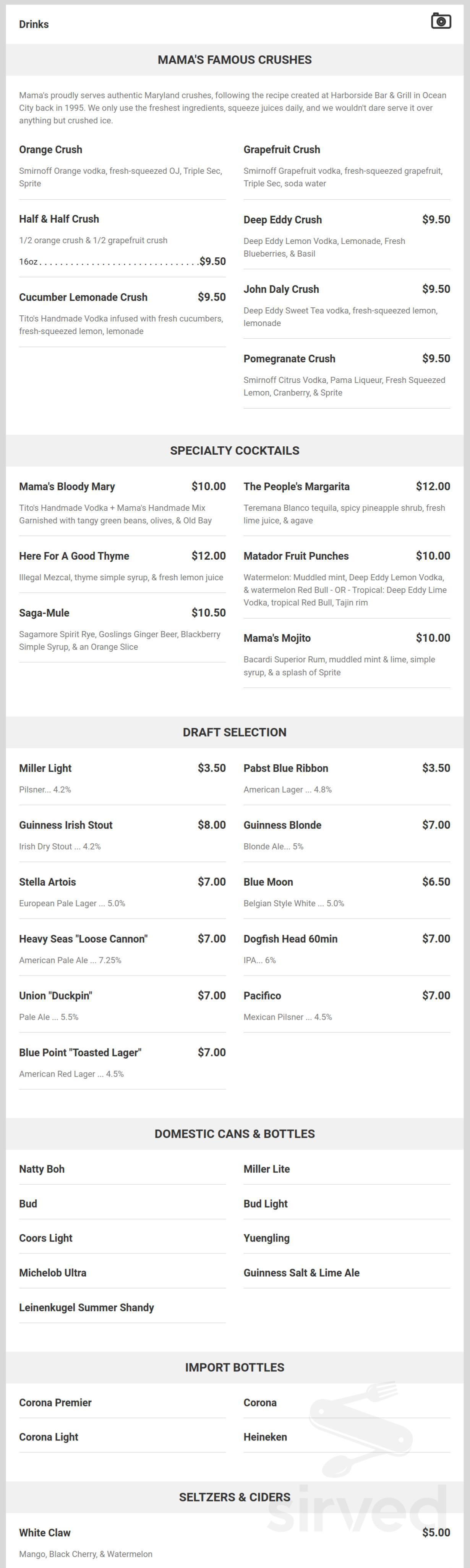Click the Heineken import bottle entry
This screenshot has height=1568, width=470.
tap(264, 1437)
